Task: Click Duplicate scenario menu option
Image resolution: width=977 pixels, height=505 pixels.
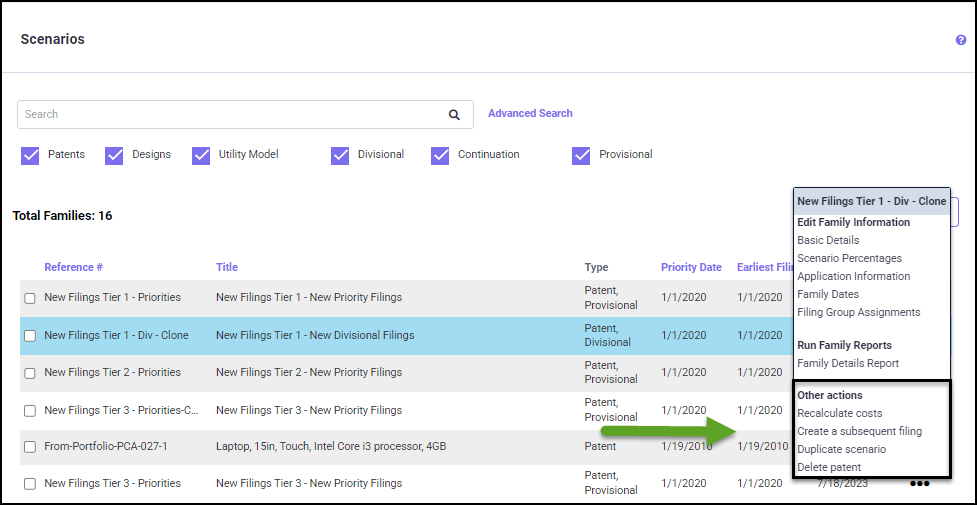Action: 841,450
